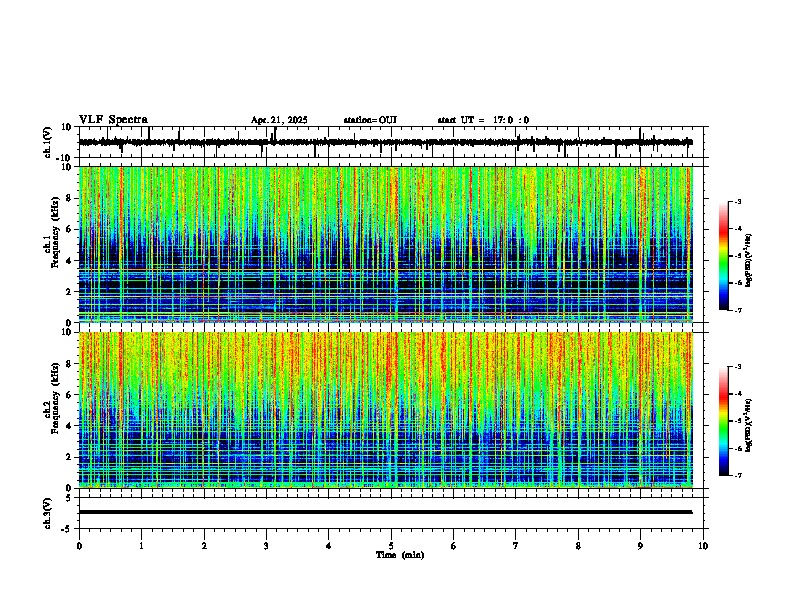Click time axis tick label "5"
The height and width of the screenshot is (612, 792).
pyautogui.click(x=391, y=546)
